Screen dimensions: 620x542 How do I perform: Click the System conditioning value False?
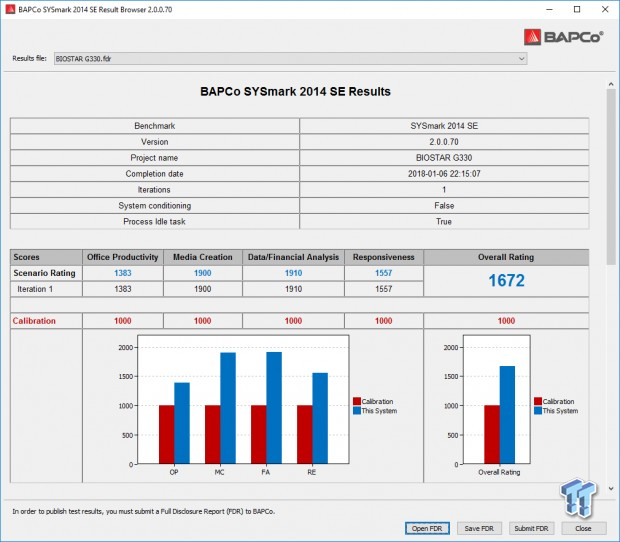(x=444, y=206)
